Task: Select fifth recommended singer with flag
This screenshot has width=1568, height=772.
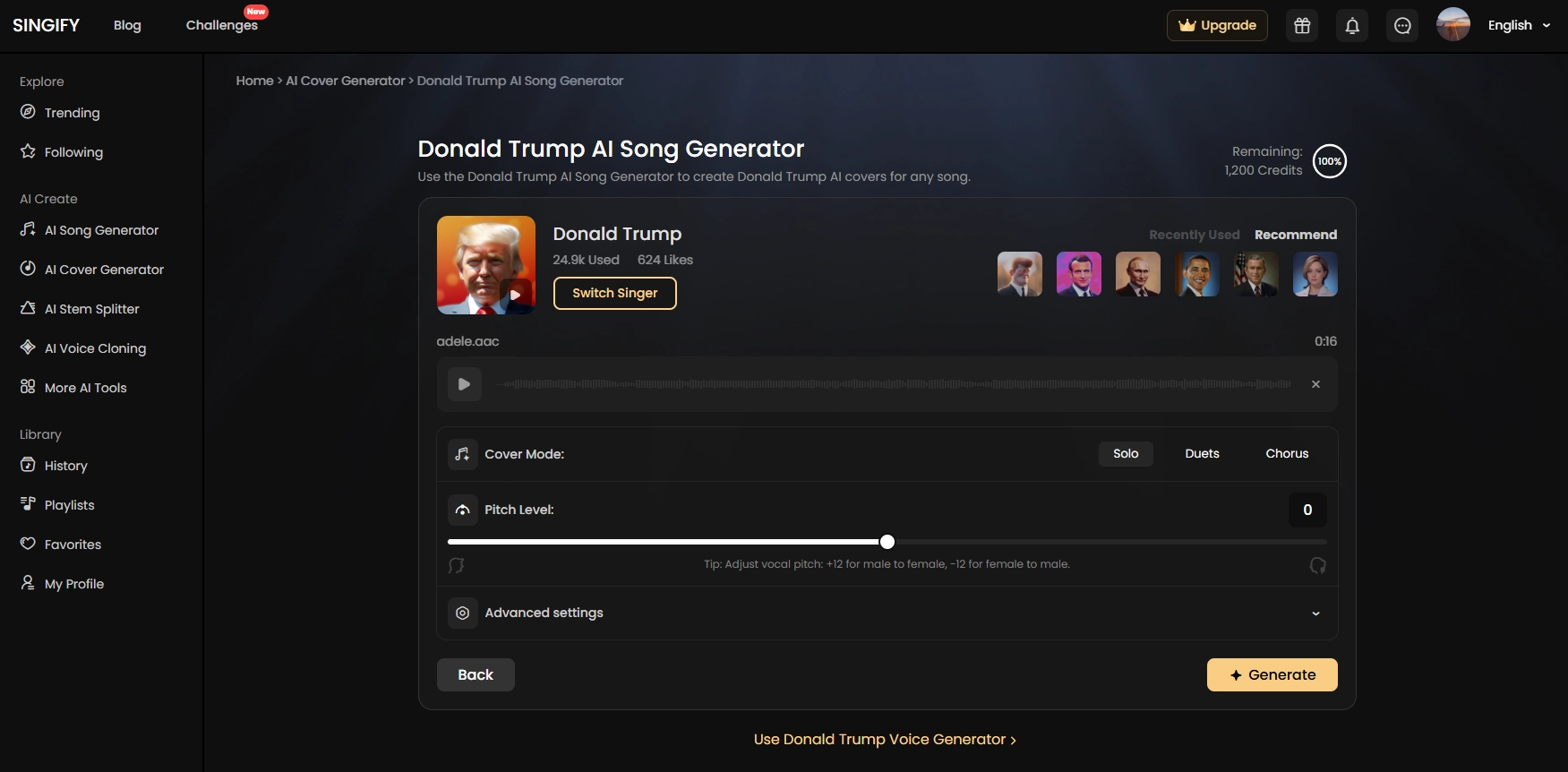Action: (1256, 274)
